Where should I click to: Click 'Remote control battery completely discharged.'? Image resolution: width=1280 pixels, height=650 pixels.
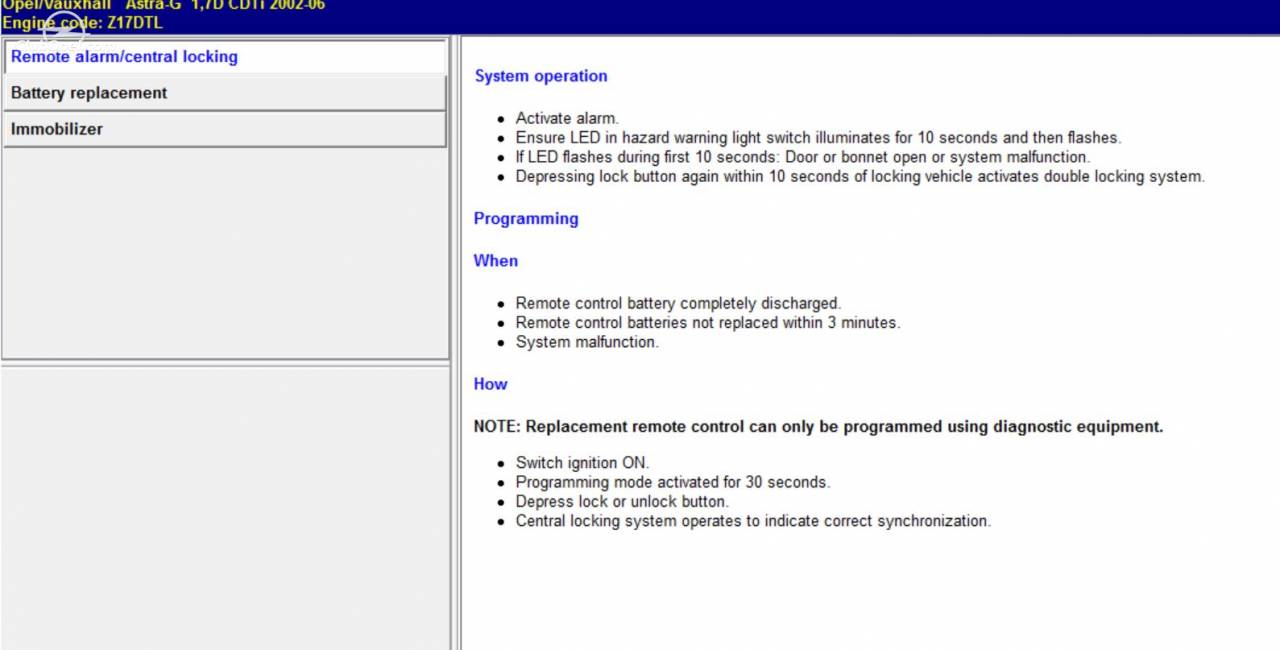click(x=678, y=303)
